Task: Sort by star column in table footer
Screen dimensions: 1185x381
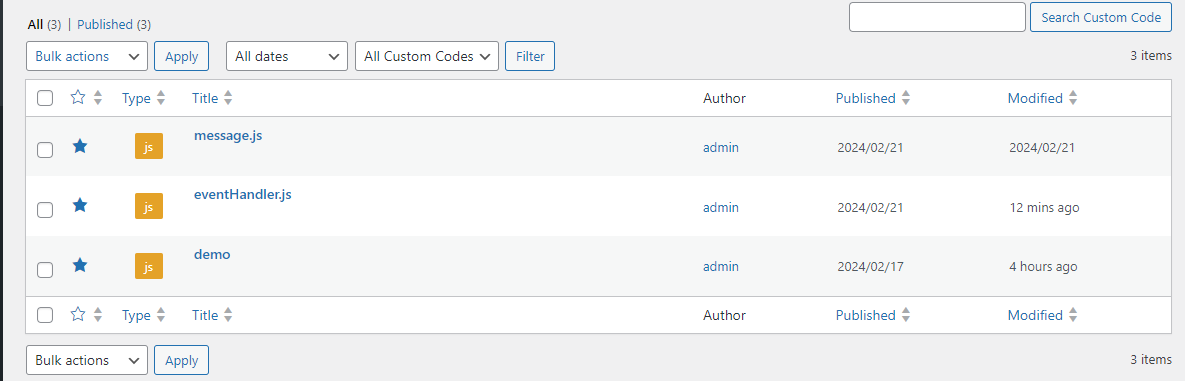Action: pyautogui.click(x=86, y=315)
